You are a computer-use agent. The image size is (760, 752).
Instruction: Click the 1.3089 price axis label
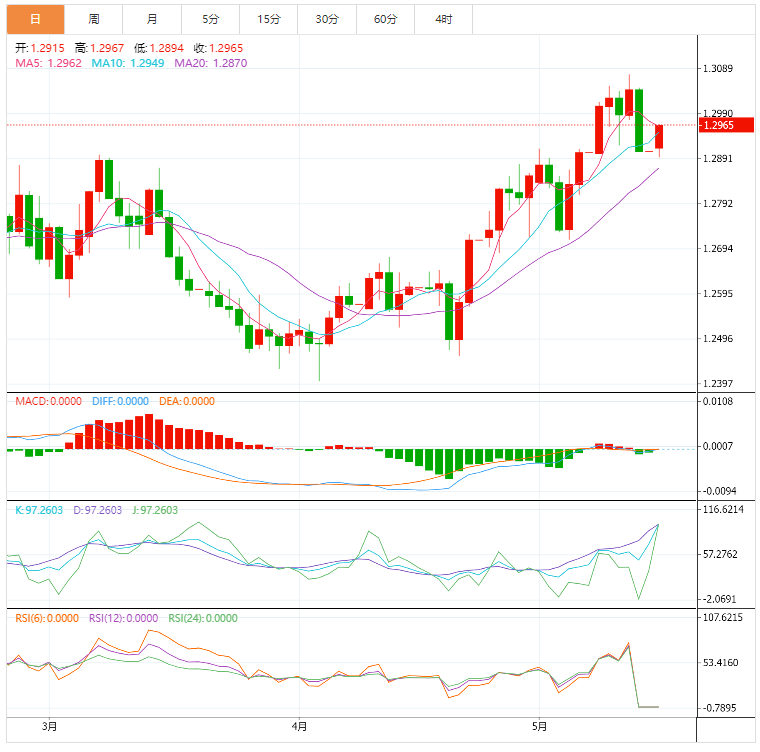tap(718, 68)
